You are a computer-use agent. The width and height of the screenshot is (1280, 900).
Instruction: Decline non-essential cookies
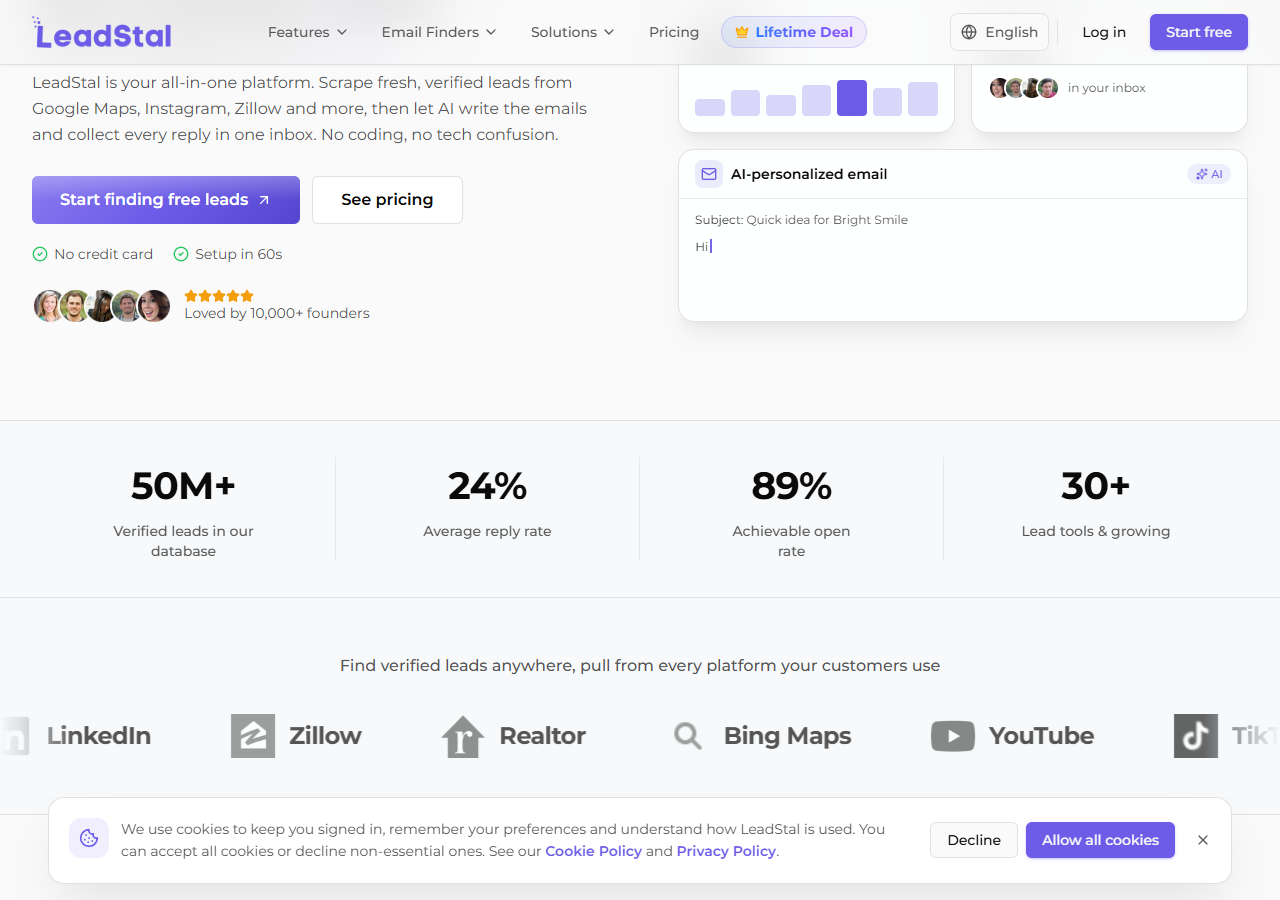974,840
